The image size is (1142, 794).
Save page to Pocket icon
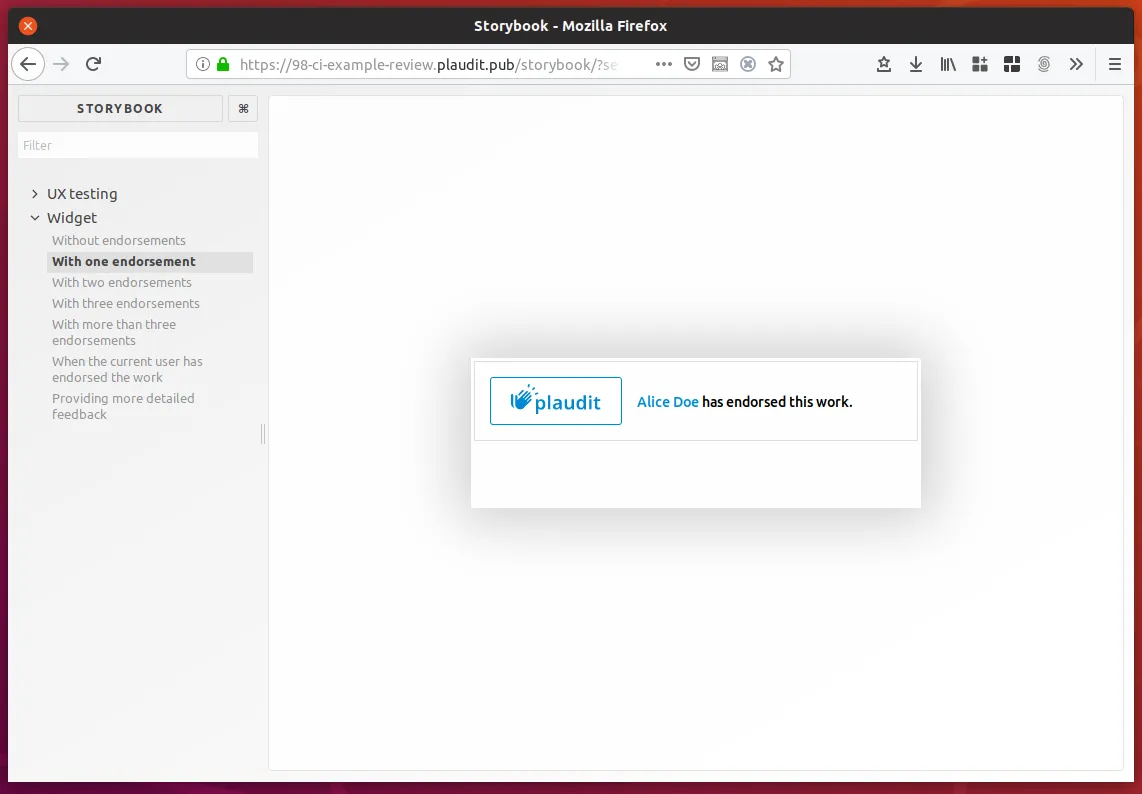(x=692, y=64)
